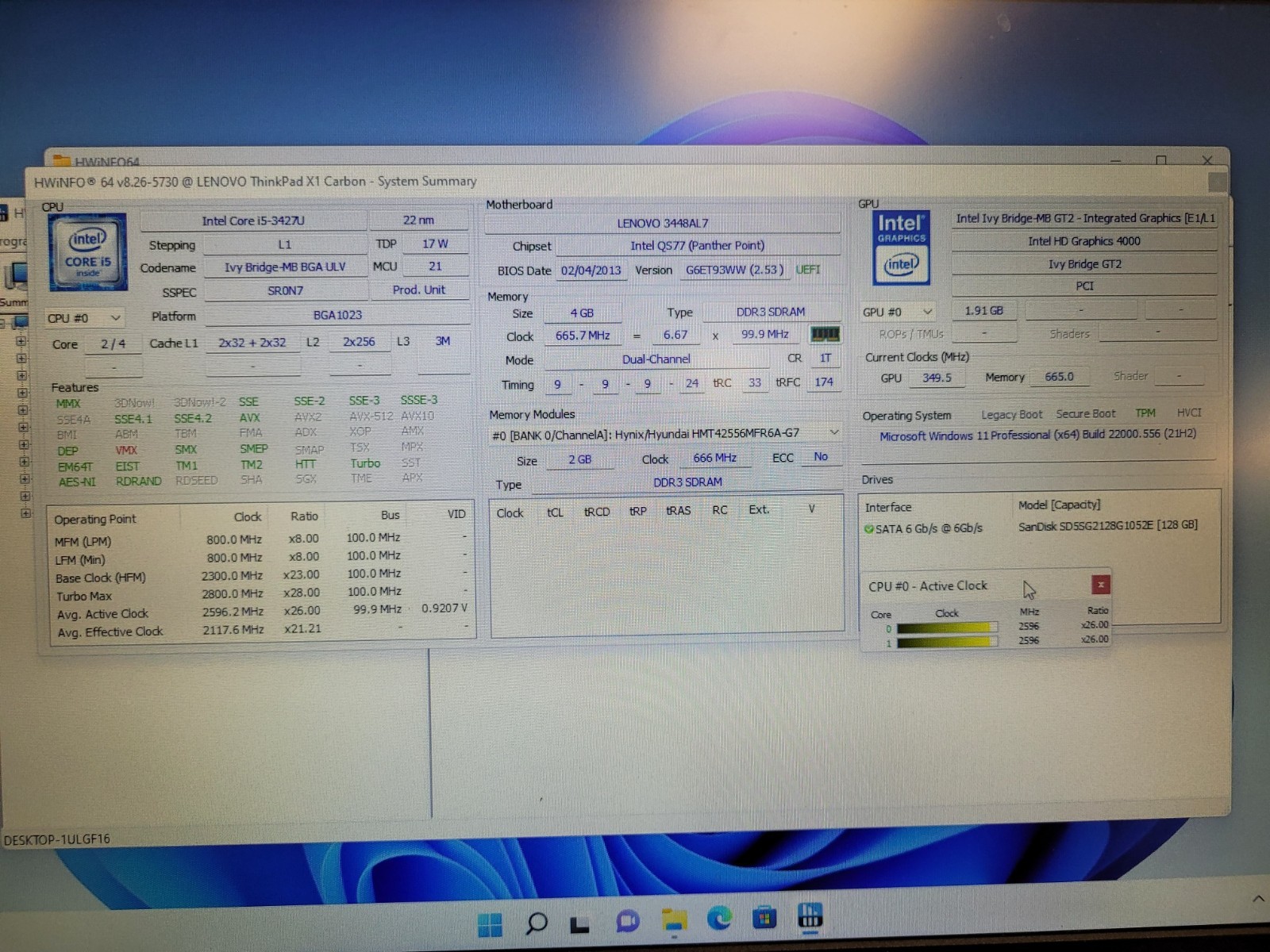1270x952 pixels.
Task: Click the memory module chip icon
Action: click(825, 334)
